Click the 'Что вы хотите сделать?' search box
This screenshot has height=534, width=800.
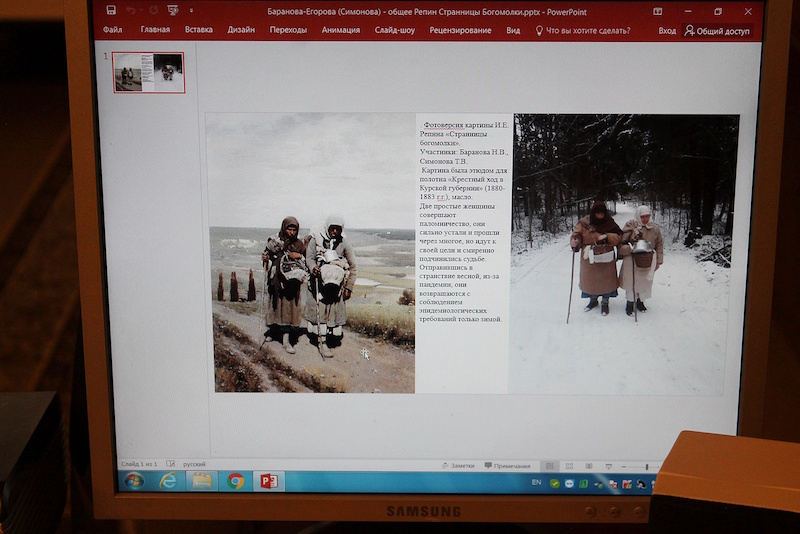tap(583, 31)
